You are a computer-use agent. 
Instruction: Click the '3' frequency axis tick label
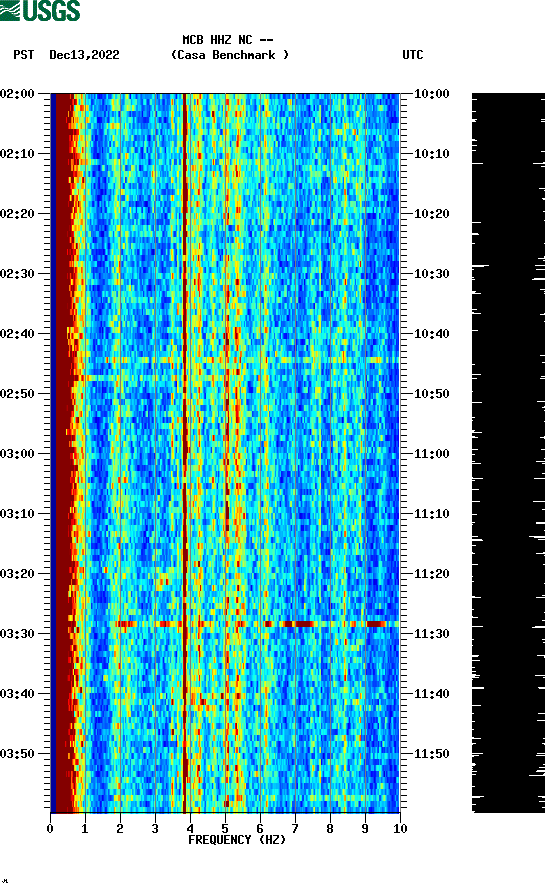click(155, 829)
